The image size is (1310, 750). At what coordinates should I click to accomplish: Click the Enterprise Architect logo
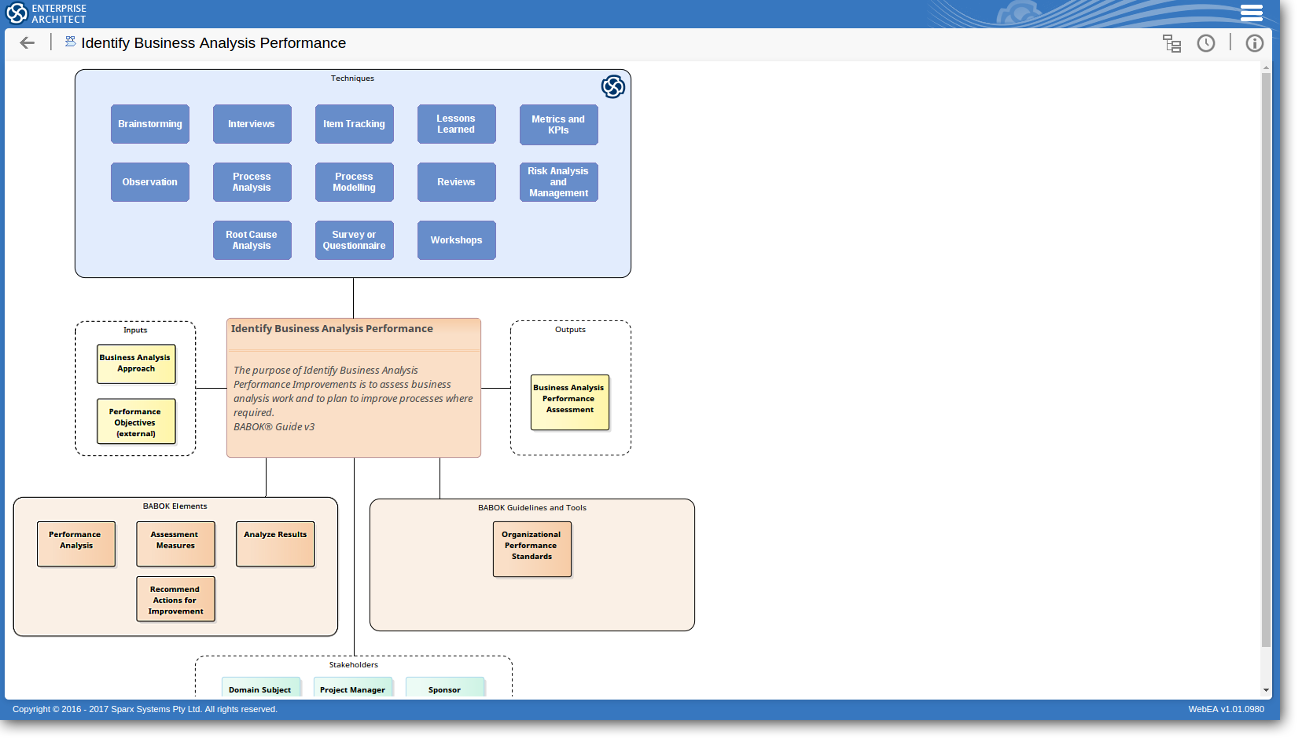(47, 13)
